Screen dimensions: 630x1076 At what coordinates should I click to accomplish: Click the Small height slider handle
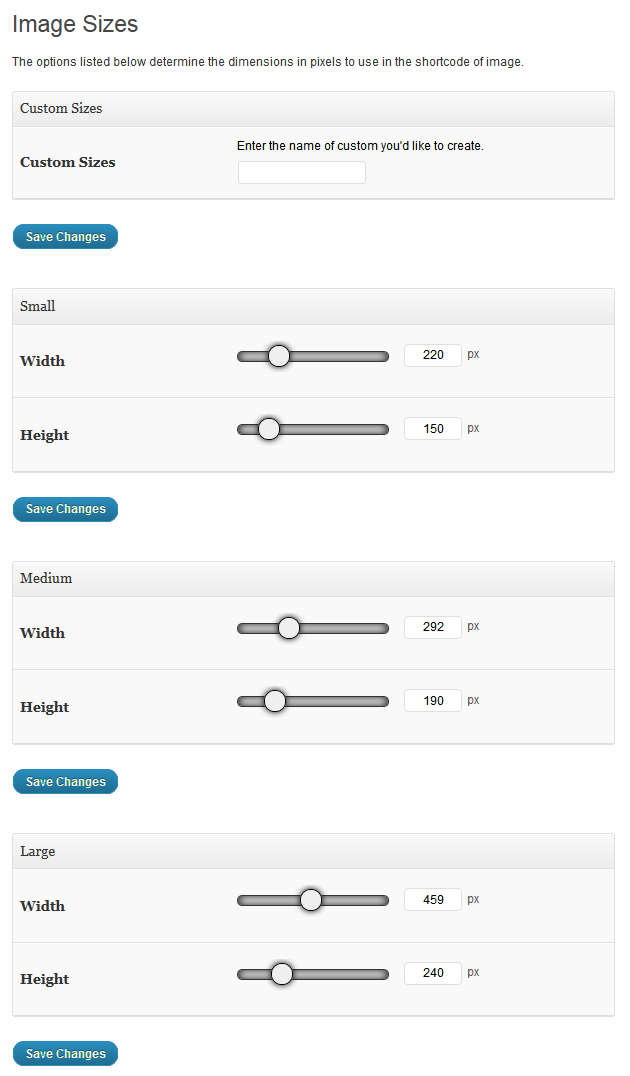coord(268,429)
